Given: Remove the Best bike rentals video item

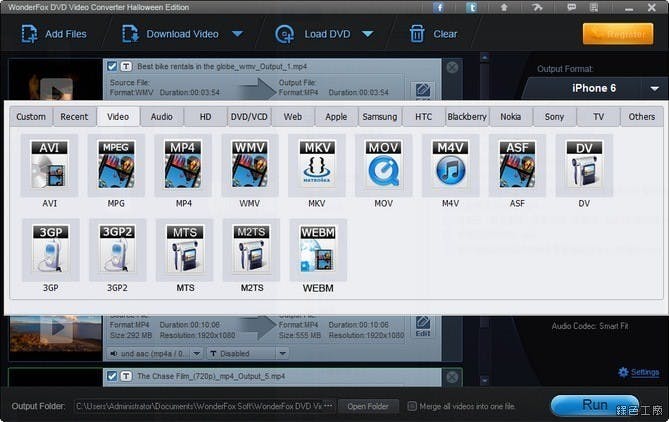Looking at the screenshot, I should [x=452, y=67].
